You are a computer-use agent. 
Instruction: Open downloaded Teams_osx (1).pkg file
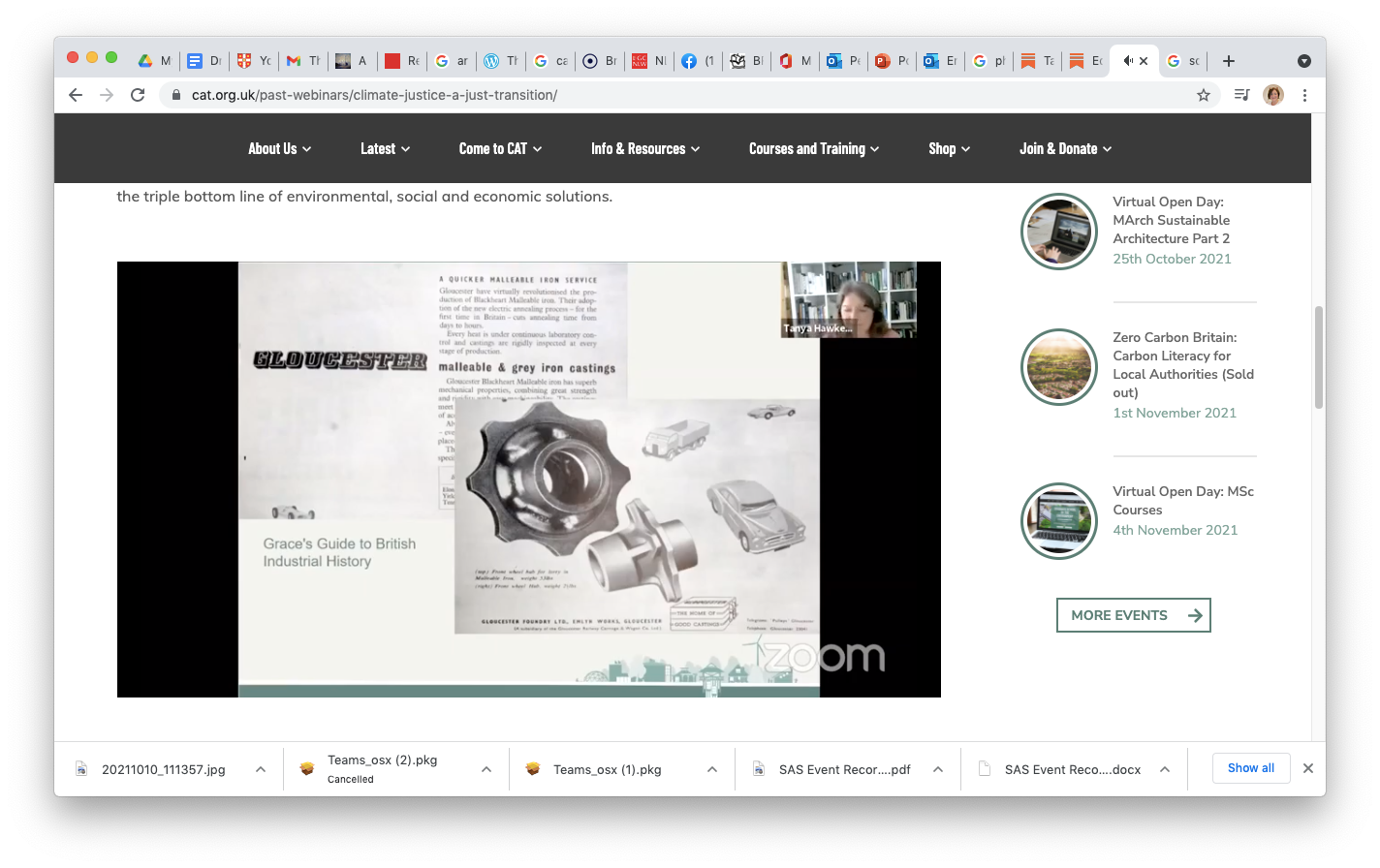608,769
